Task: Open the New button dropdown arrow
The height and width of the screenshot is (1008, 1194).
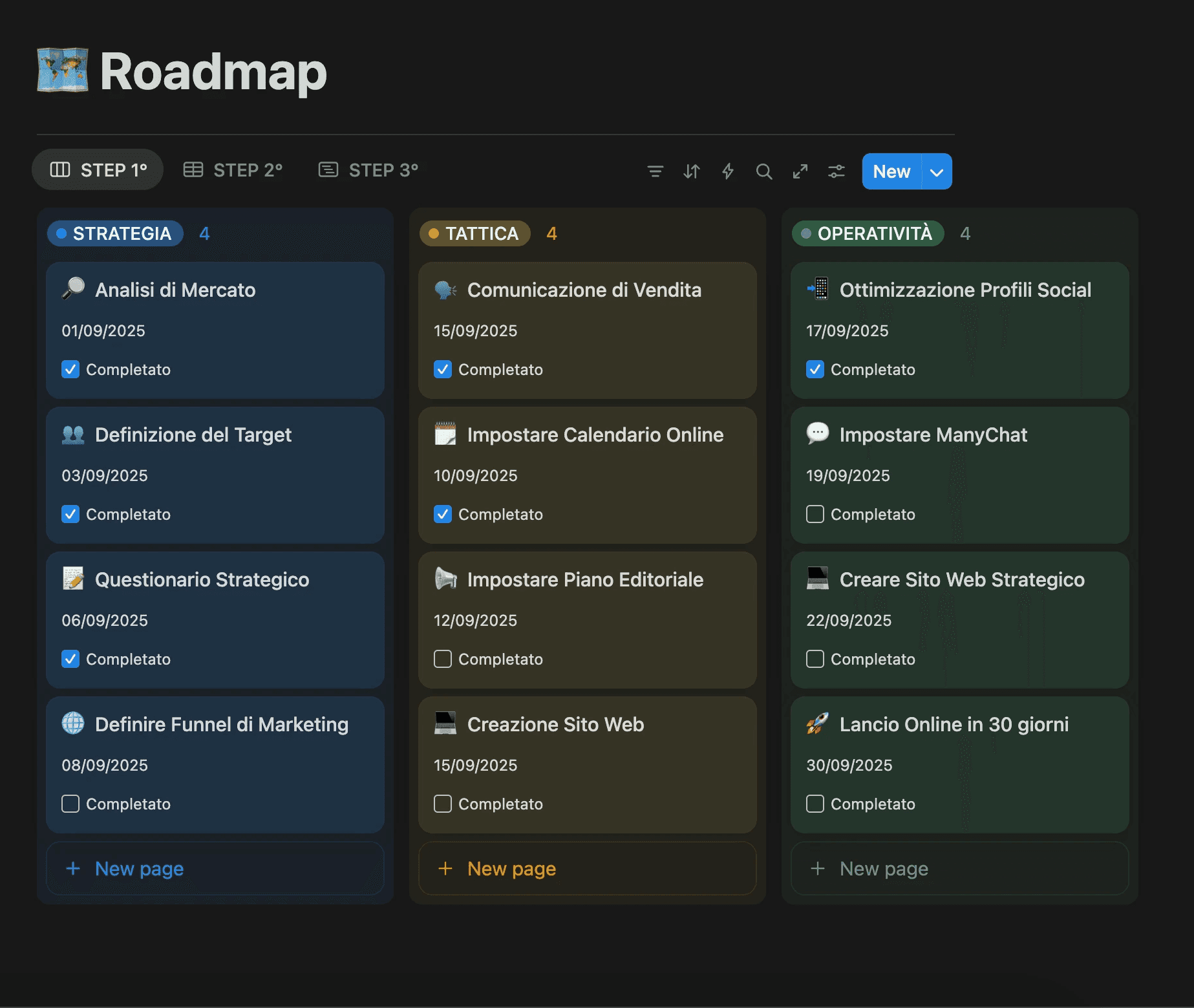Action: coord(937,171)
